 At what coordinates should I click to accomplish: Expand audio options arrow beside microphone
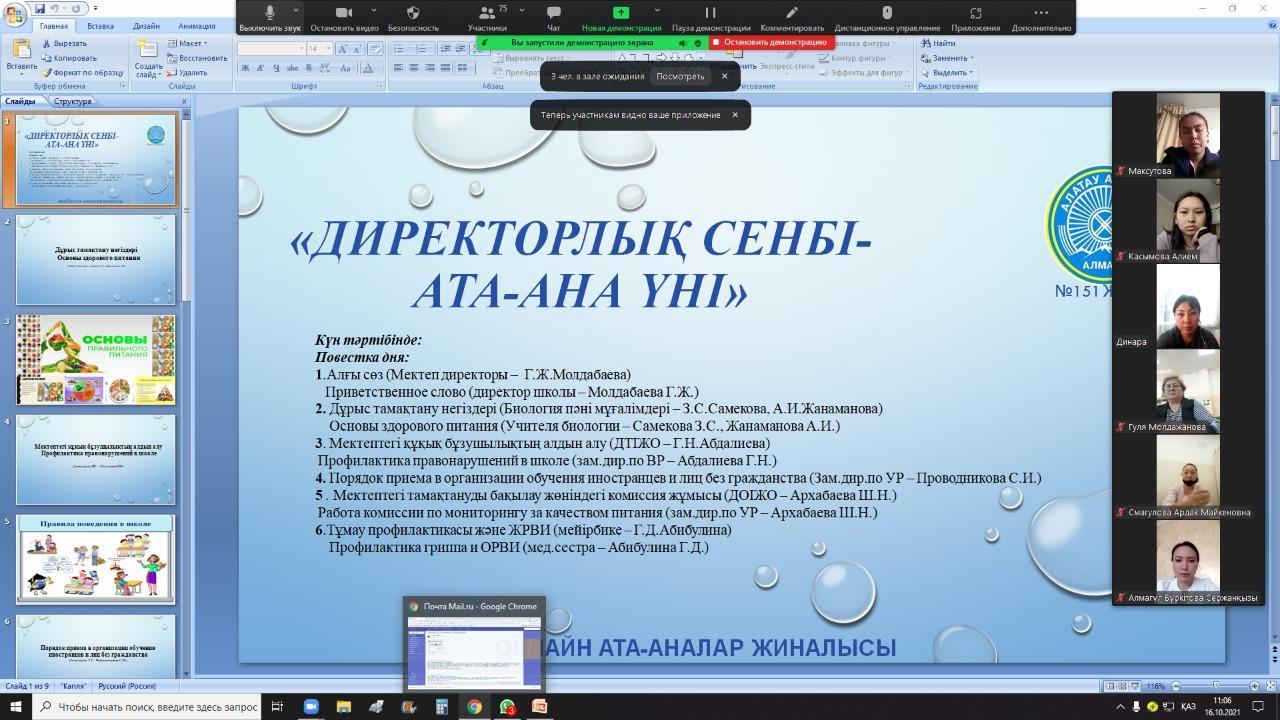(x=296, y=11)
